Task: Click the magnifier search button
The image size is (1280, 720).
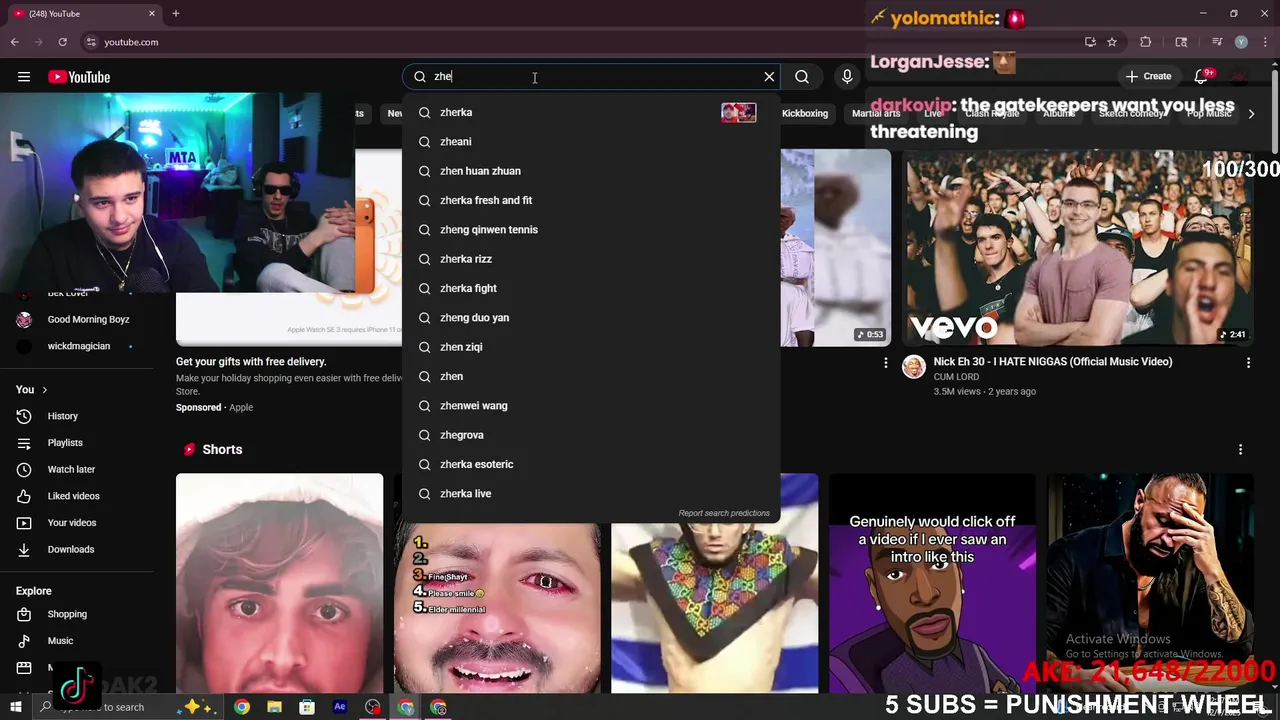Action: pos(802,77)
